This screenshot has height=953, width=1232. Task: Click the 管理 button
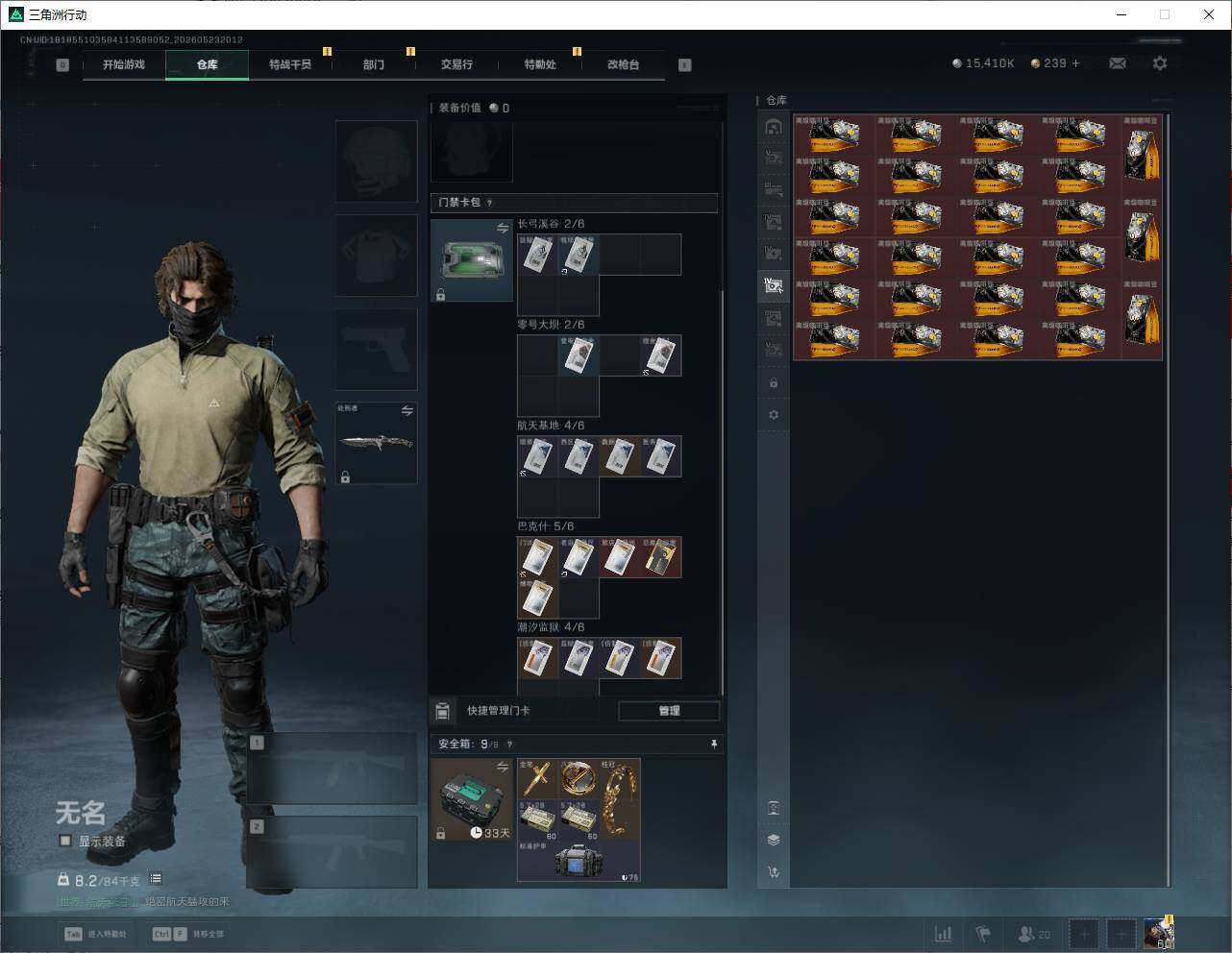(669, 711)
